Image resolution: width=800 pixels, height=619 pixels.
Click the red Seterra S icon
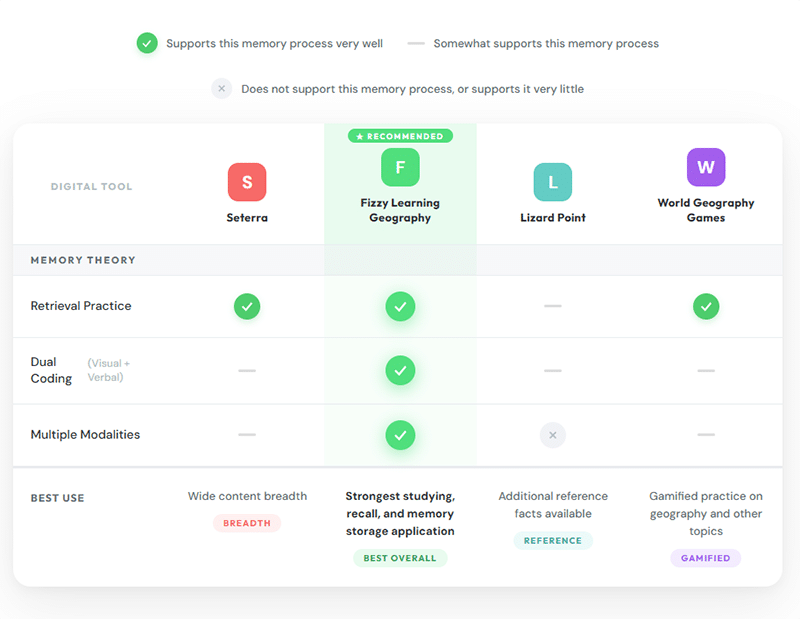pyautogui.click(x=247, y=182)
